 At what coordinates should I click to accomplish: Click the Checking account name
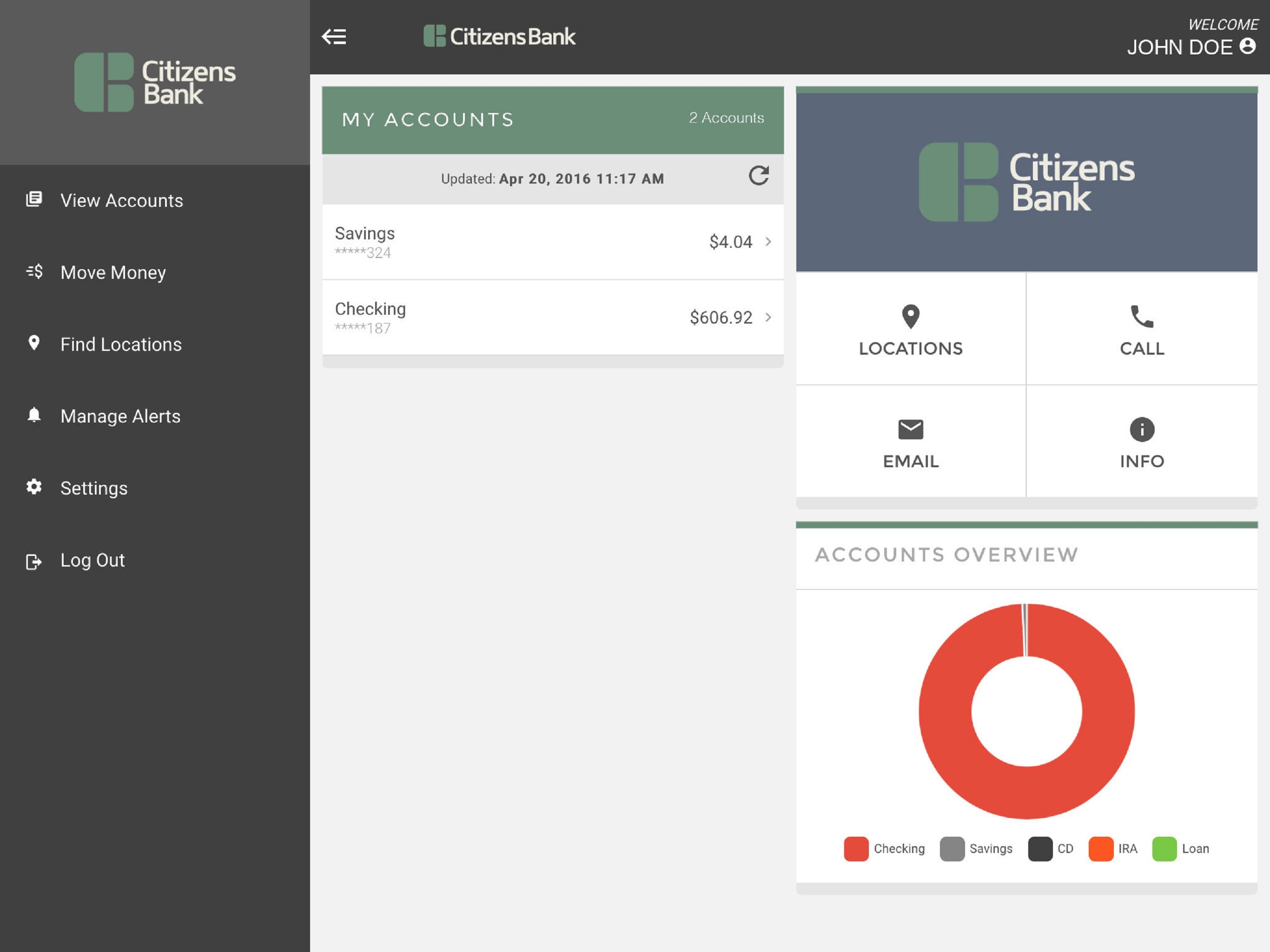370,309
